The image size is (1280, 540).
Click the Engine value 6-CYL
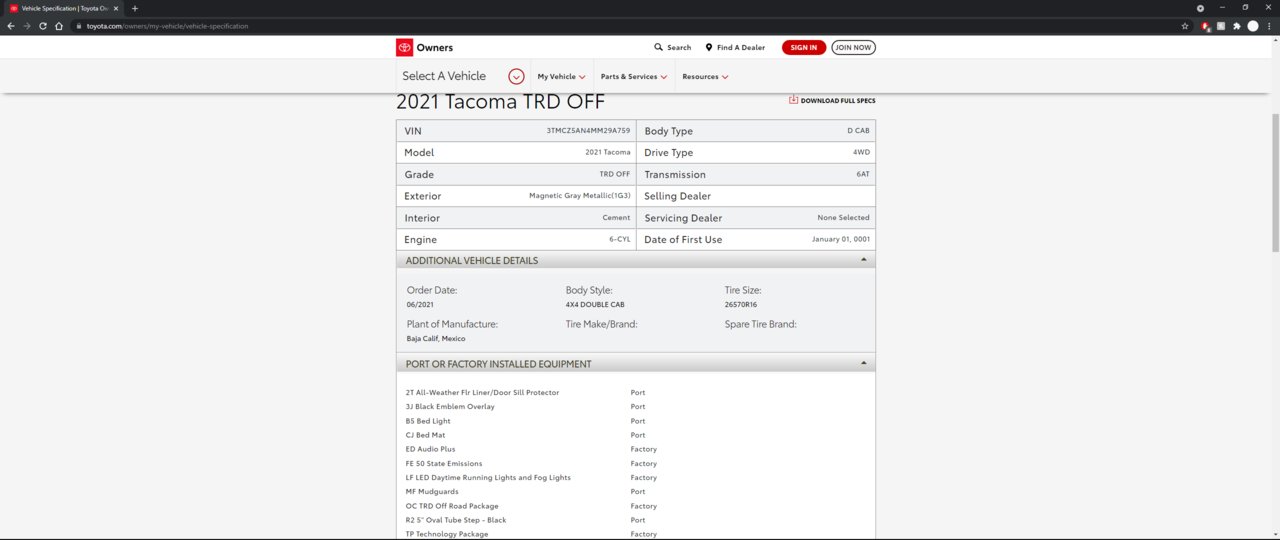click(620, 239)
